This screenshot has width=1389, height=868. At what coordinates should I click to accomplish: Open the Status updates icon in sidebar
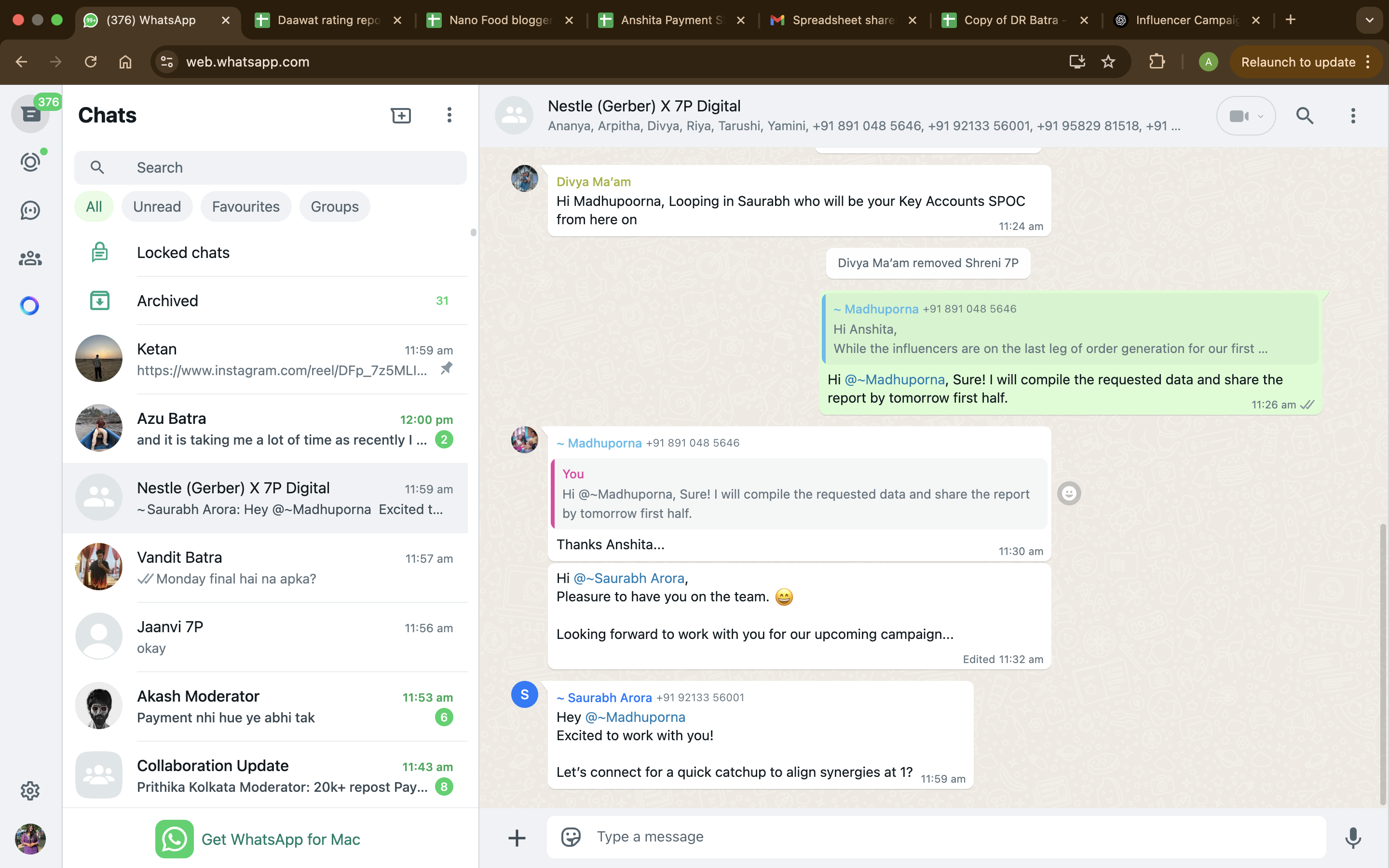tap(30, 163)
